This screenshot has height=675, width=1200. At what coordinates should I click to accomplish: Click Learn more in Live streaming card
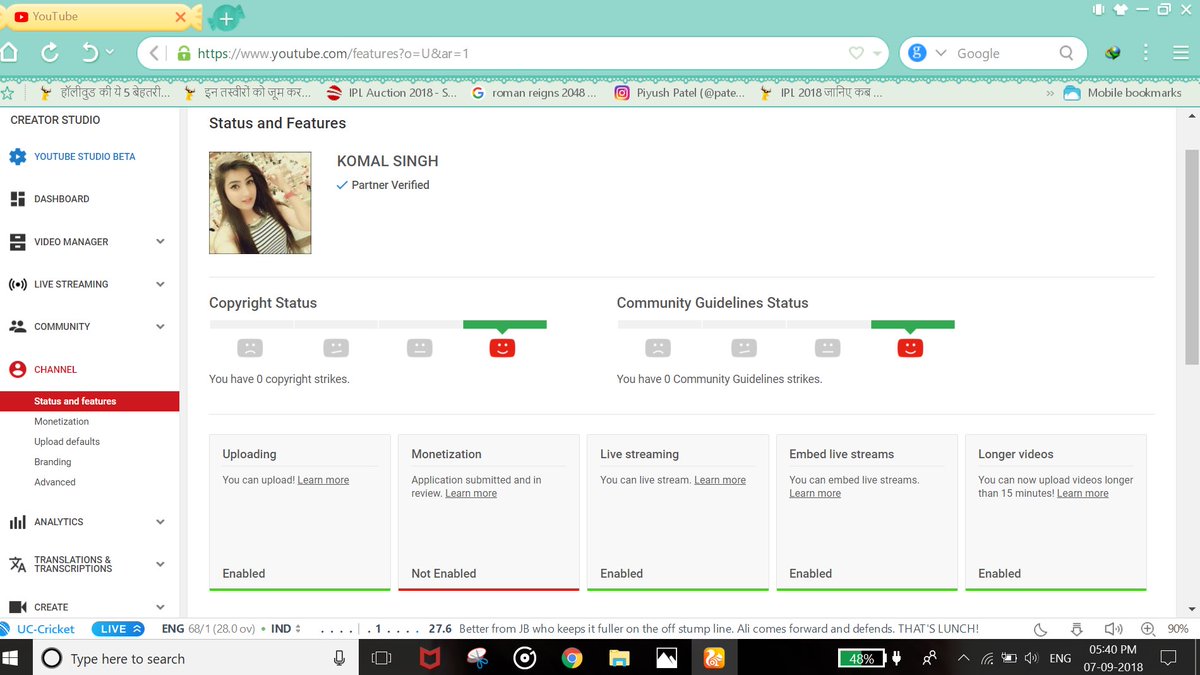[x=720, y=480]
